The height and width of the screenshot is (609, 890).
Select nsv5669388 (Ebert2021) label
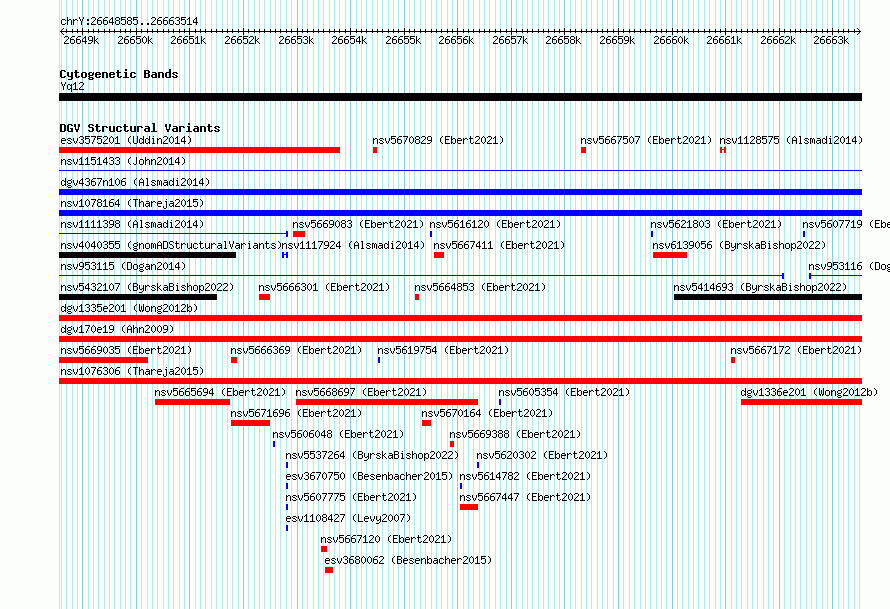[x=515, y=434]
